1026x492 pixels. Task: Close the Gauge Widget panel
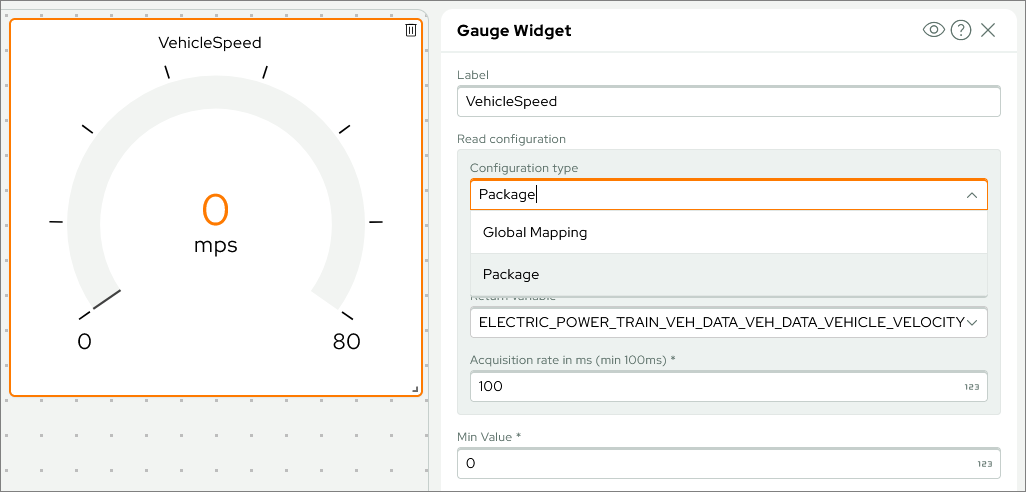988,30
